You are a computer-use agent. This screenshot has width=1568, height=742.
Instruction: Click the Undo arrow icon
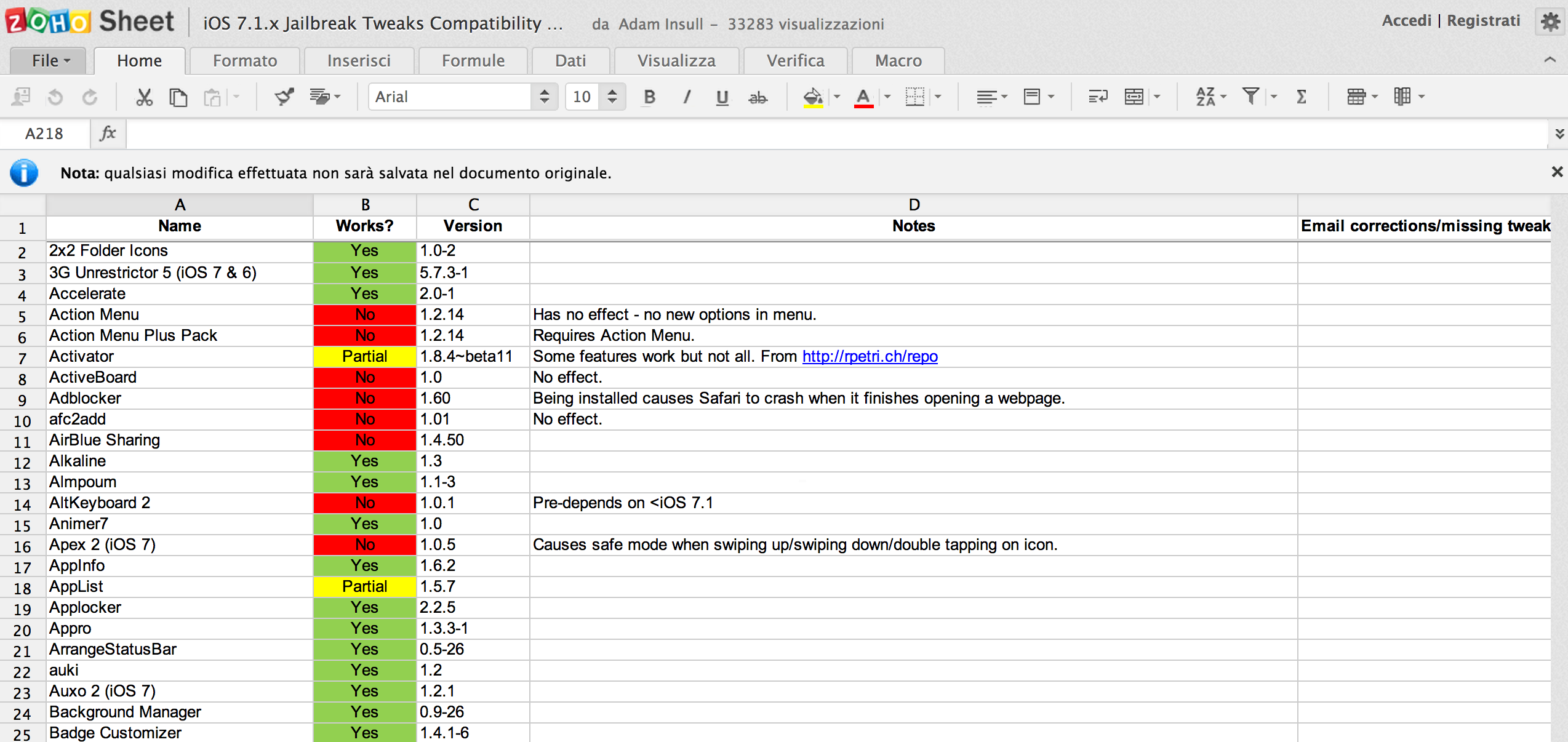tap(55, 97)
